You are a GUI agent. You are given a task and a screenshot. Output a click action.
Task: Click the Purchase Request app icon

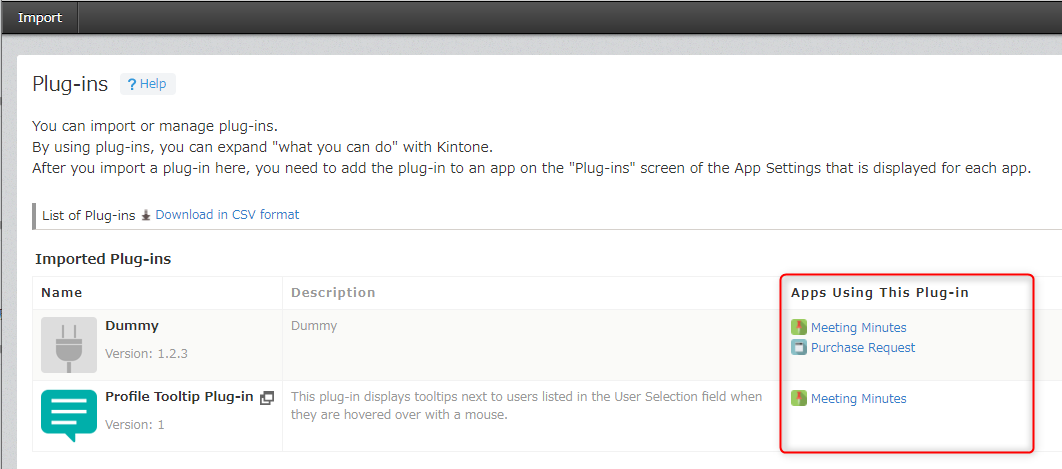pos(798,348)
